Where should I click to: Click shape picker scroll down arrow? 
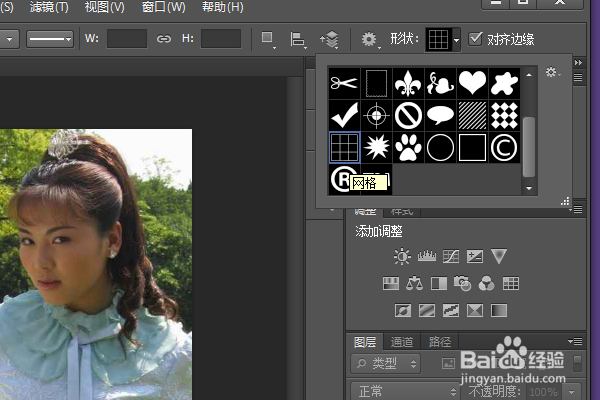click(529, 188)
